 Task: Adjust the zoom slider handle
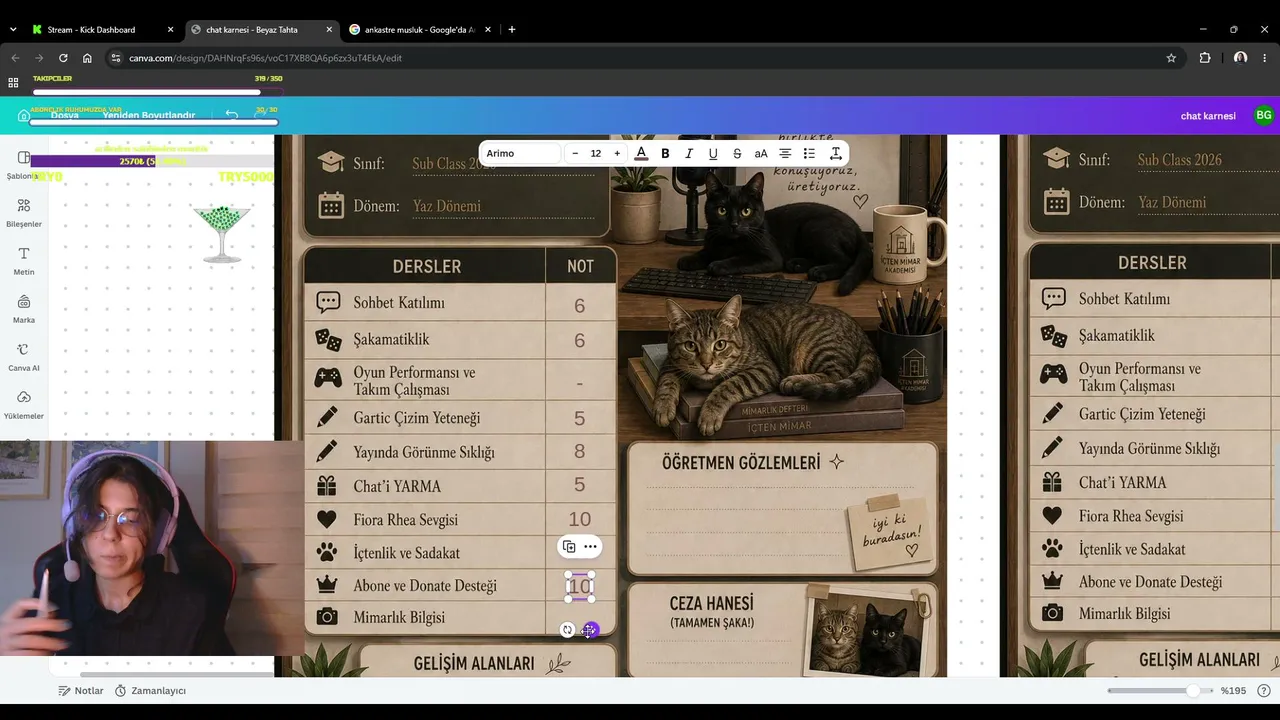[1192, 691]
